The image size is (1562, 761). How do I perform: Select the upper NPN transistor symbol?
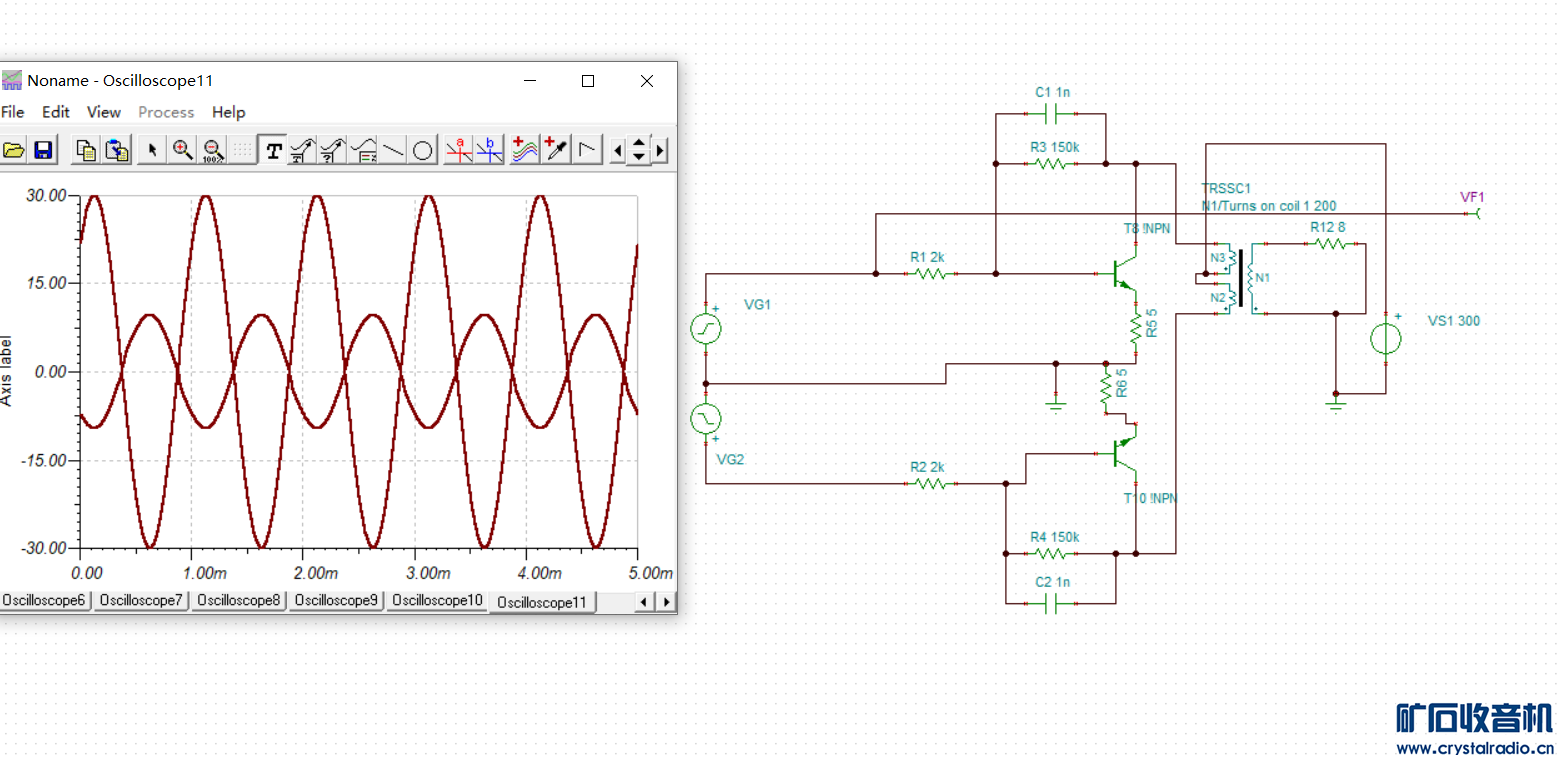coord(1124,273)
